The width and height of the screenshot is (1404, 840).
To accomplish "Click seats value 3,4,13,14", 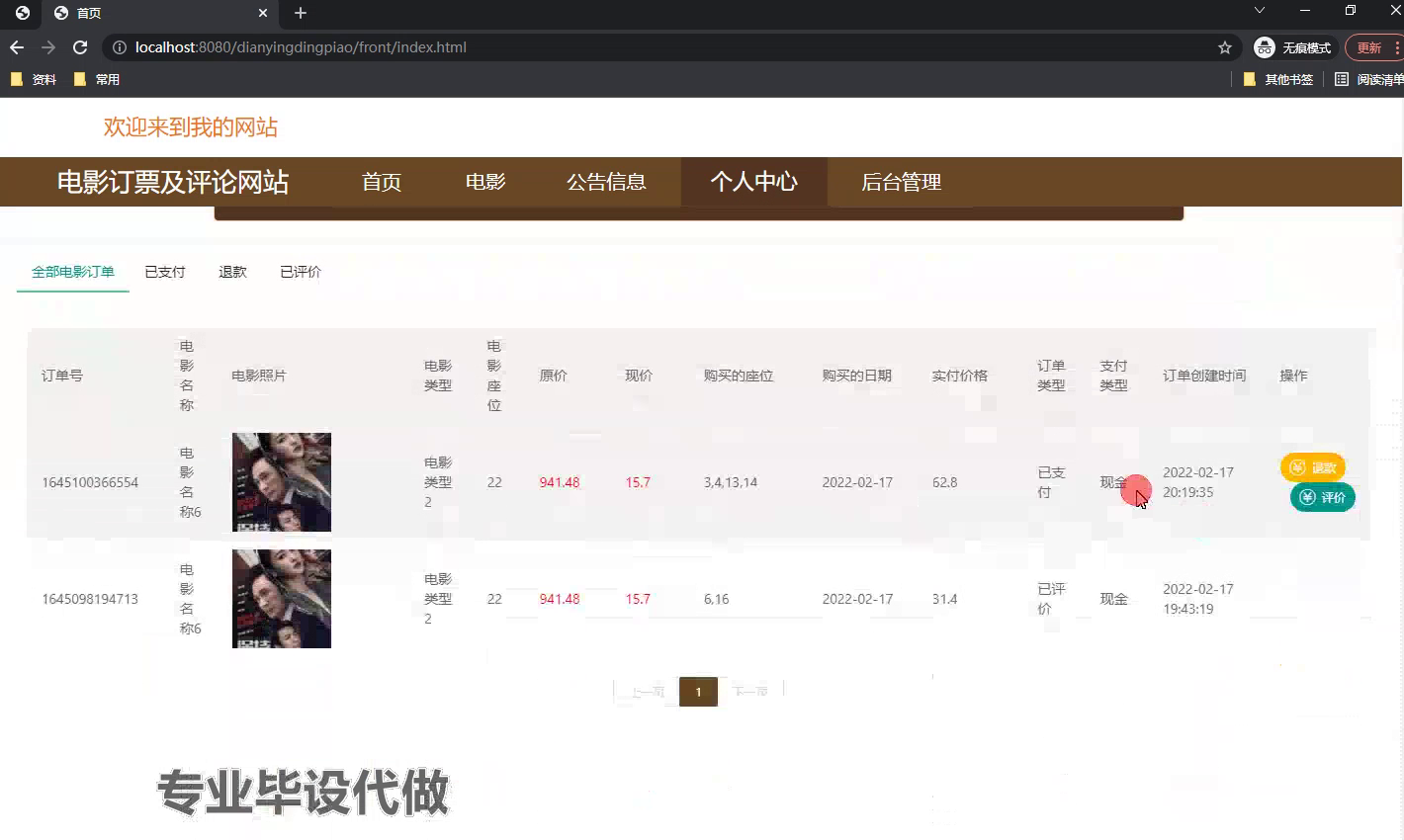I will 731,482.
